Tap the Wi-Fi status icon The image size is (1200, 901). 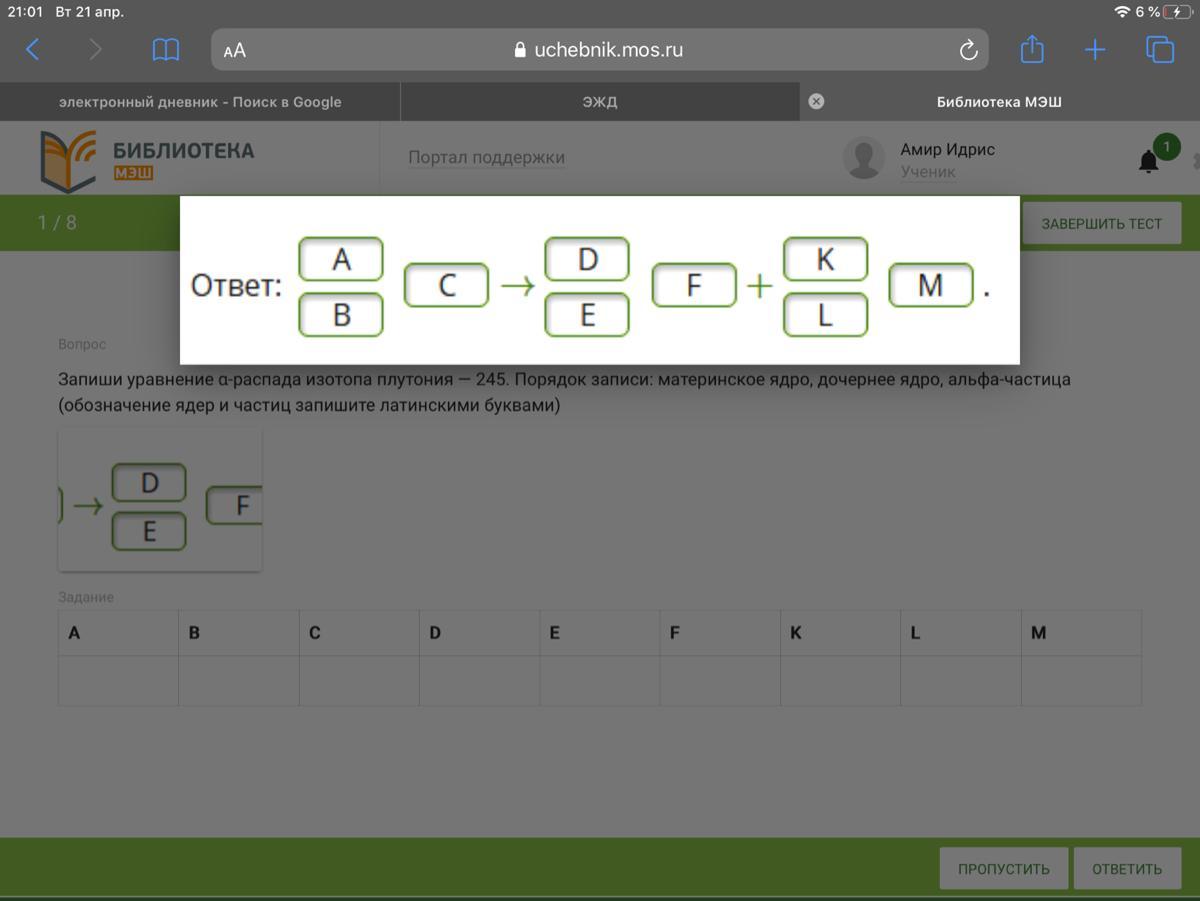click(x=1122, y=12)
